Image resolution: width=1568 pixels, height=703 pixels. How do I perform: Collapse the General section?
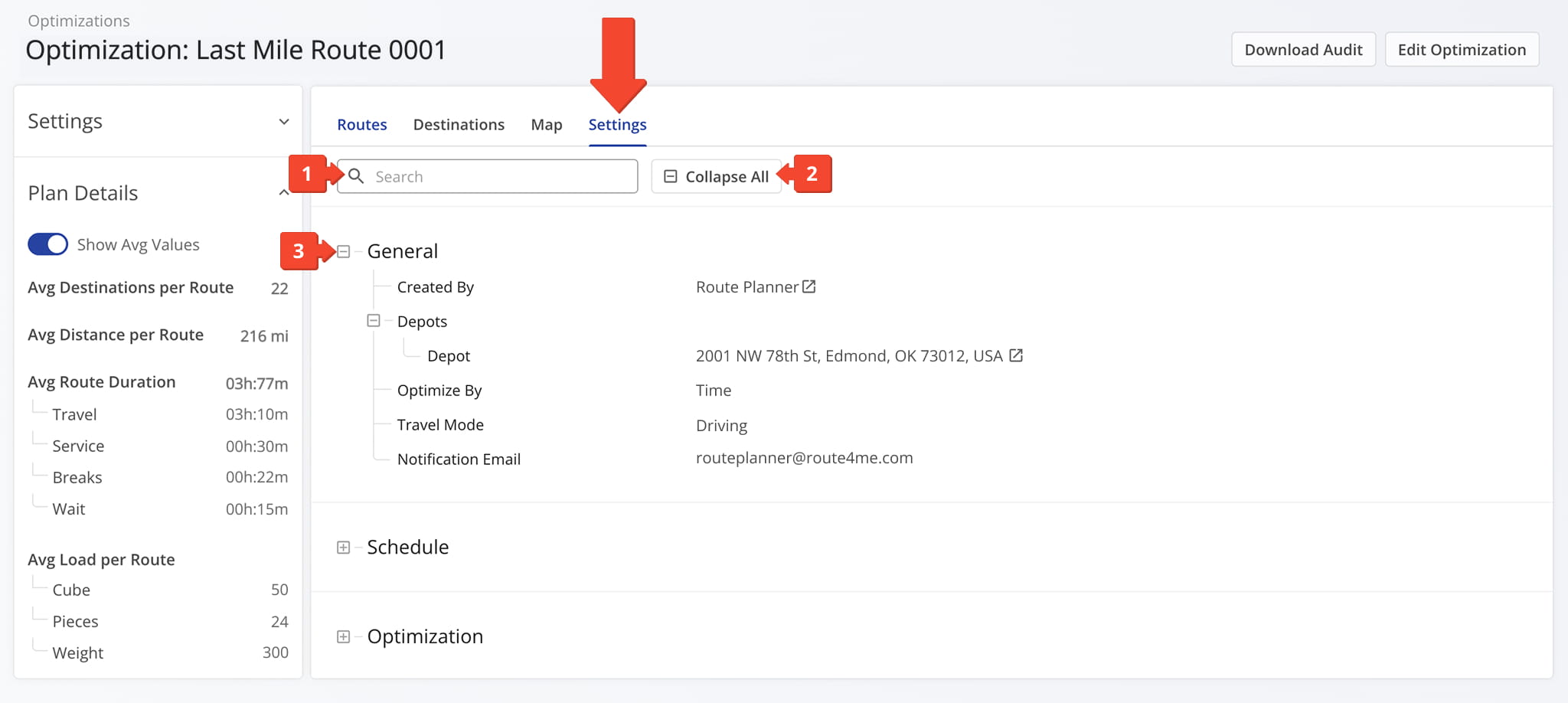(344, 251)
